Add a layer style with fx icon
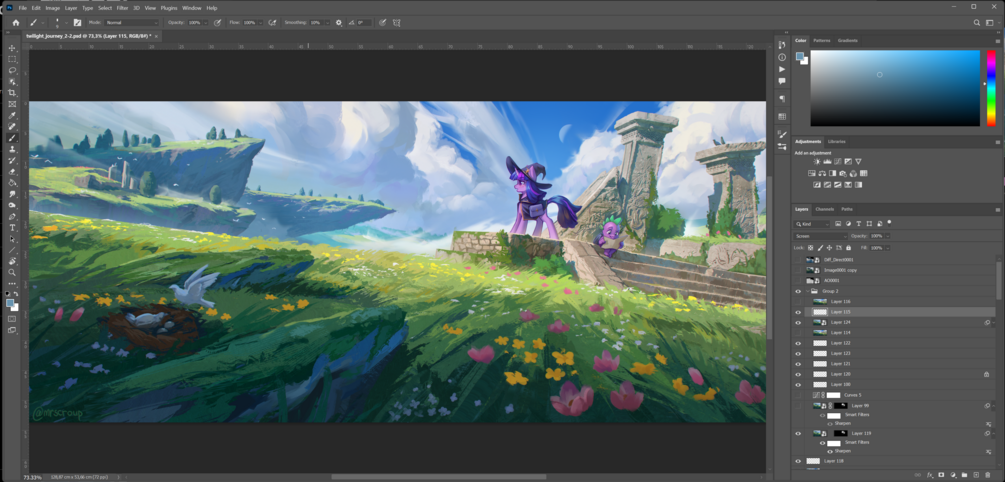 point(930,475)
